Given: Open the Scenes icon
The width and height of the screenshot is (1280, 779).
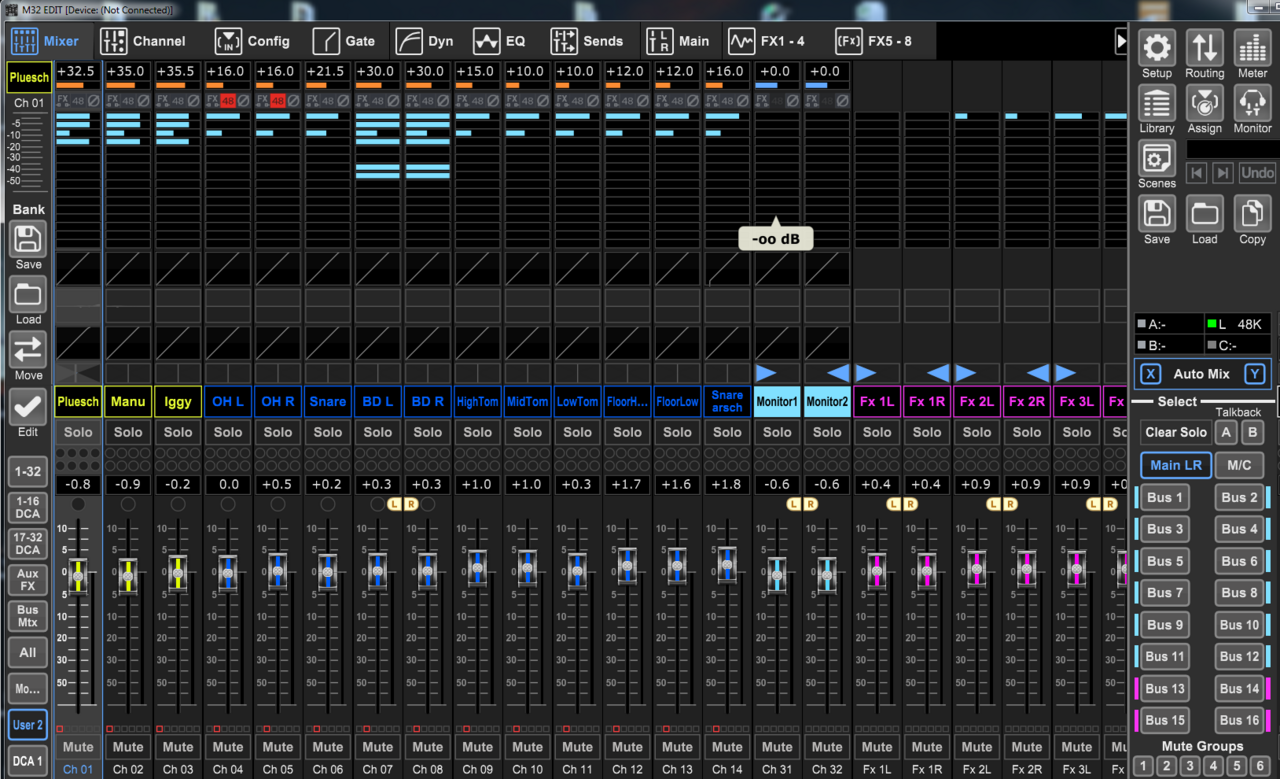Looking at the screenshot, I should (1157, 158).
